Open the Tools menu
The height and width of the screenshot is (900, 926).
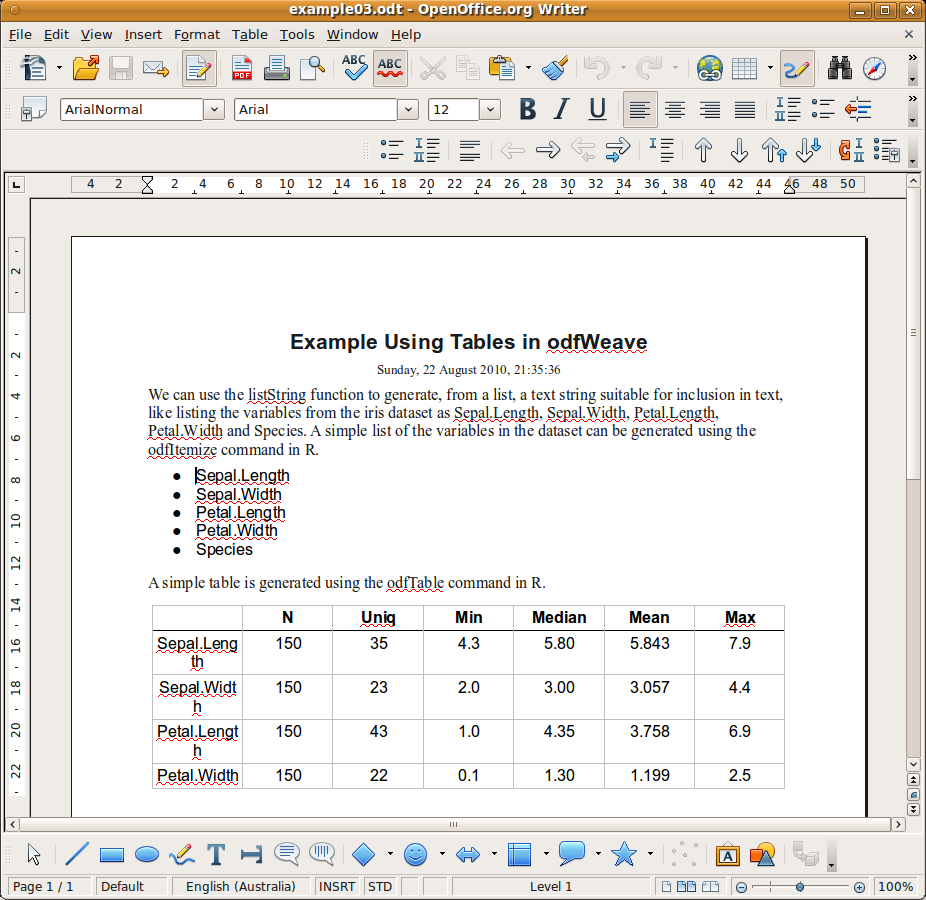296,35
